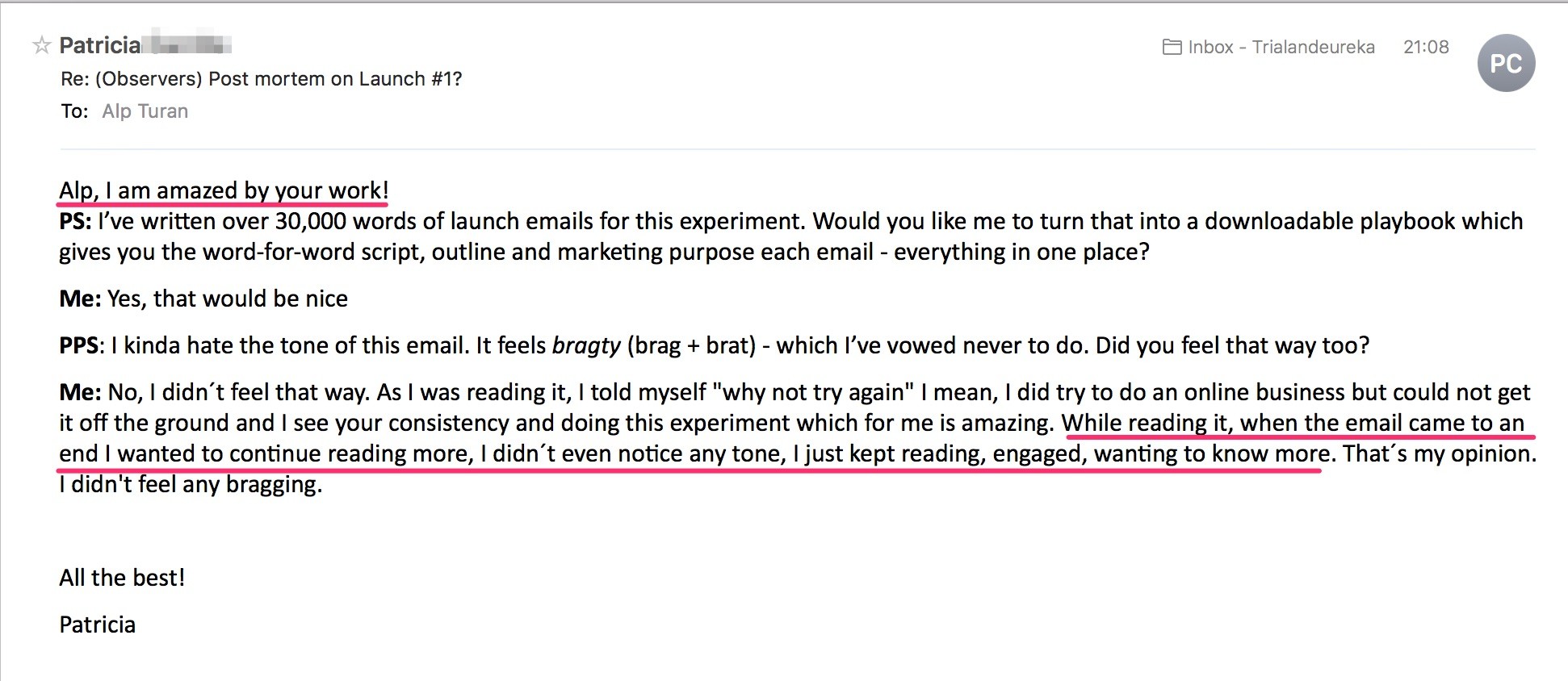Viewport: 1568px width, 681px height.
Task: Click the To: field label
Action: (x=74, y=111)
